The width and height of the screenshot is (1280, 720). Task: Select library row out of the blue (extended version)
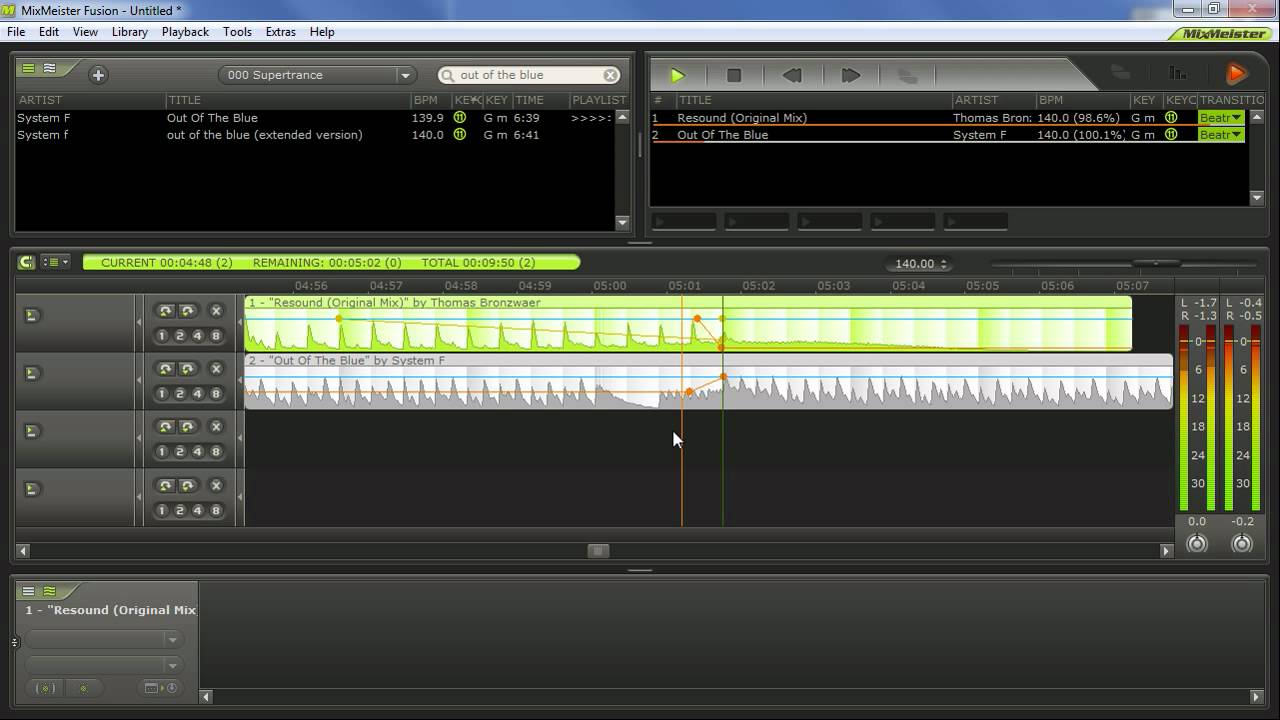click(x=315, y=135)
